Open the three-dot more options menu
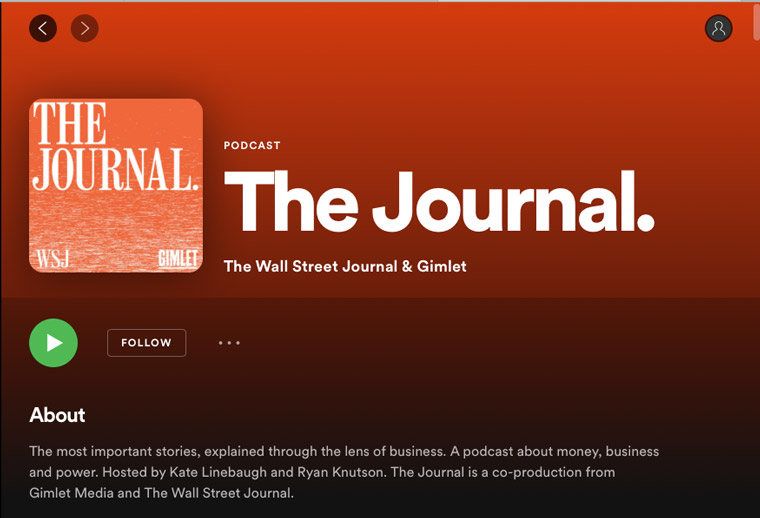The width and height of the screenshot is (760, 518). click(229, 343)
